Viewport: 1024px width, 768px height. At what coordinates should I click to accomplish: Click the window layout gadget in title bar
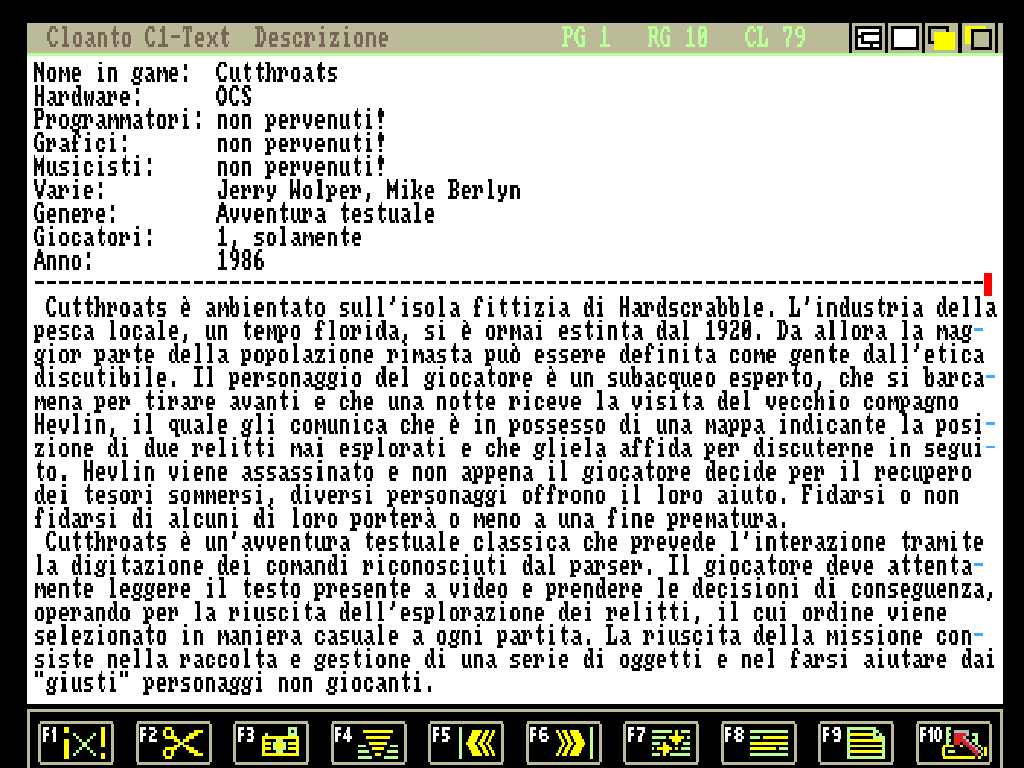click(x=869, y=39)
